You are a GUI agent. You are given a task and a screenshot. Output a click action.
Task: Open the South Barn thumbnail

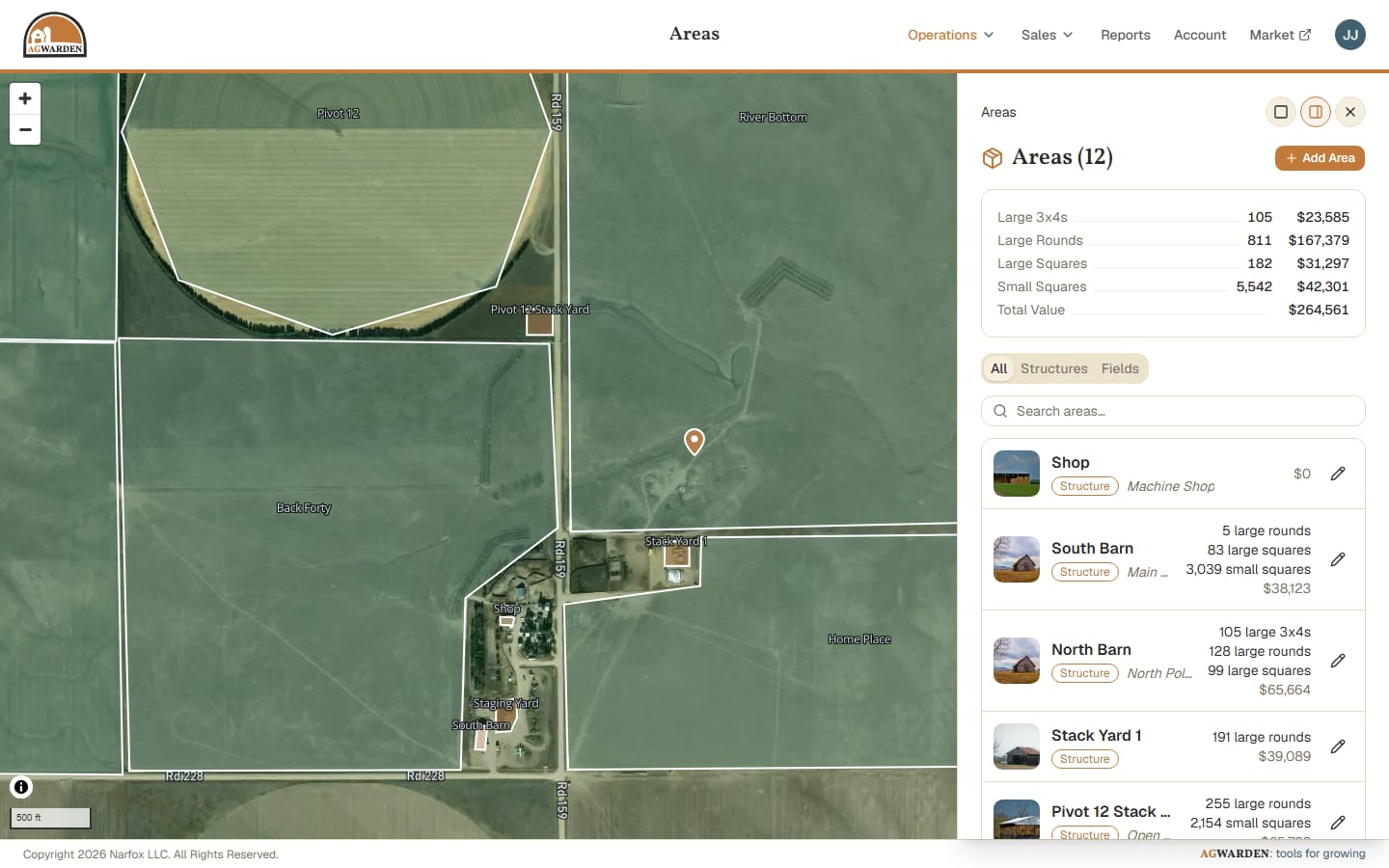point(1017,559)
